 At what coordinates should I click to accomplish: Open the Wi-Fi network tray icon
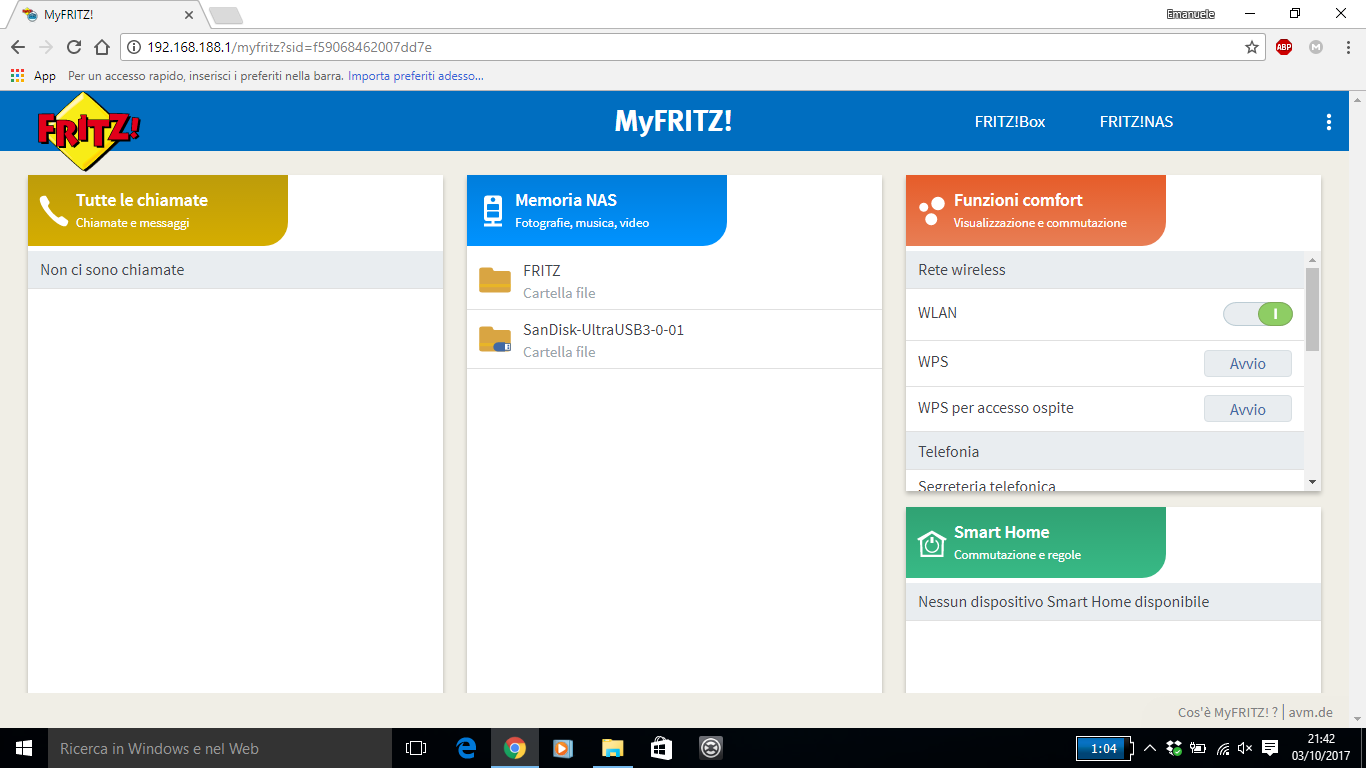(x=1222, y=748)
